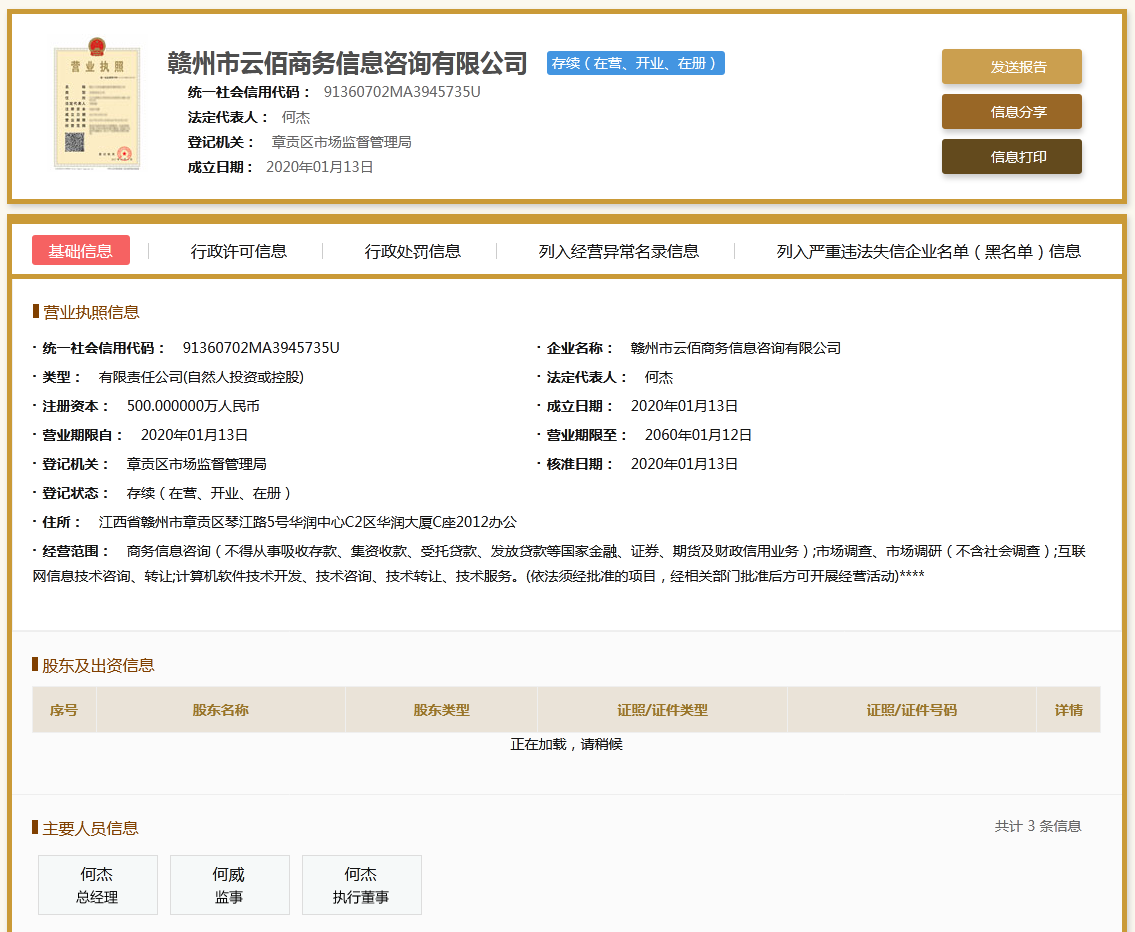The height and width of the screenshot is (932, 1135).
Task: Click the 正在加载，请稍候 loading message
Action: pyautogui.click(x=567, y=742)
